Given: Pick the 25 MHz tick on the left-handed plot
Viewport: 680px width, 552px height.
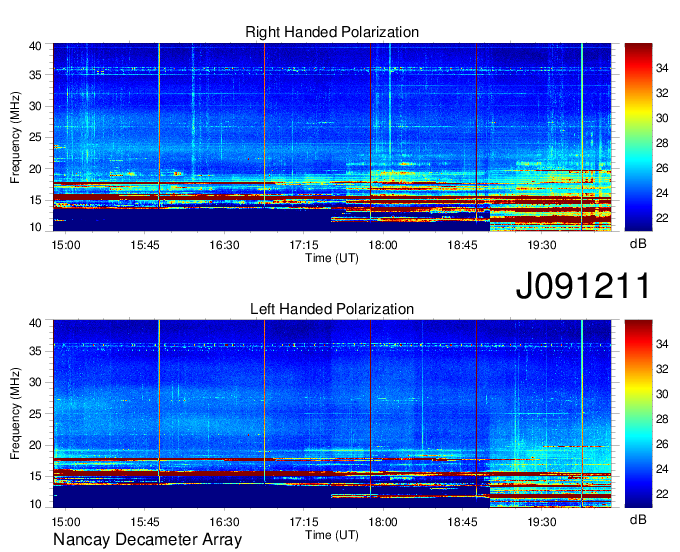Looking at the screenshot, I should point(35,414).
